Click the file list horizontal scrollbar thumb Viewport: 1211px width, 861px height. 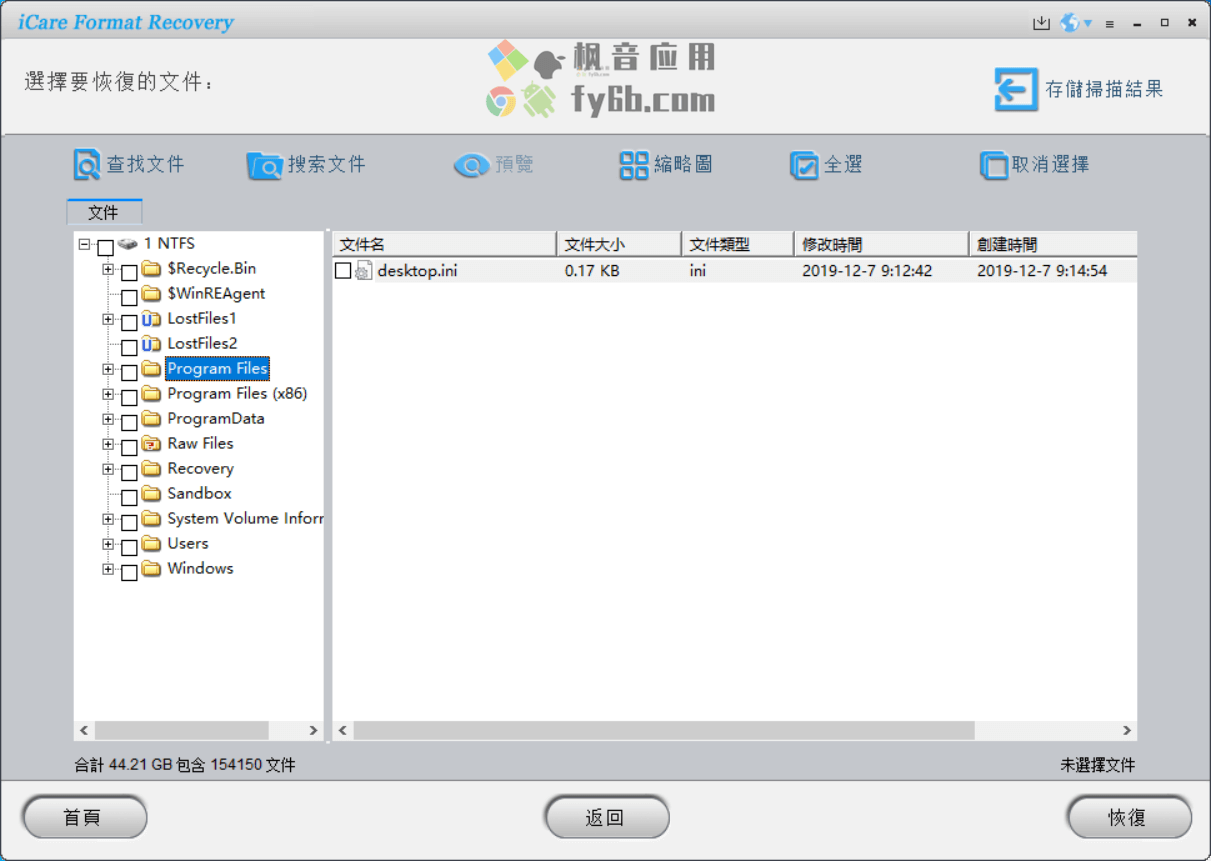pos(664,731)
